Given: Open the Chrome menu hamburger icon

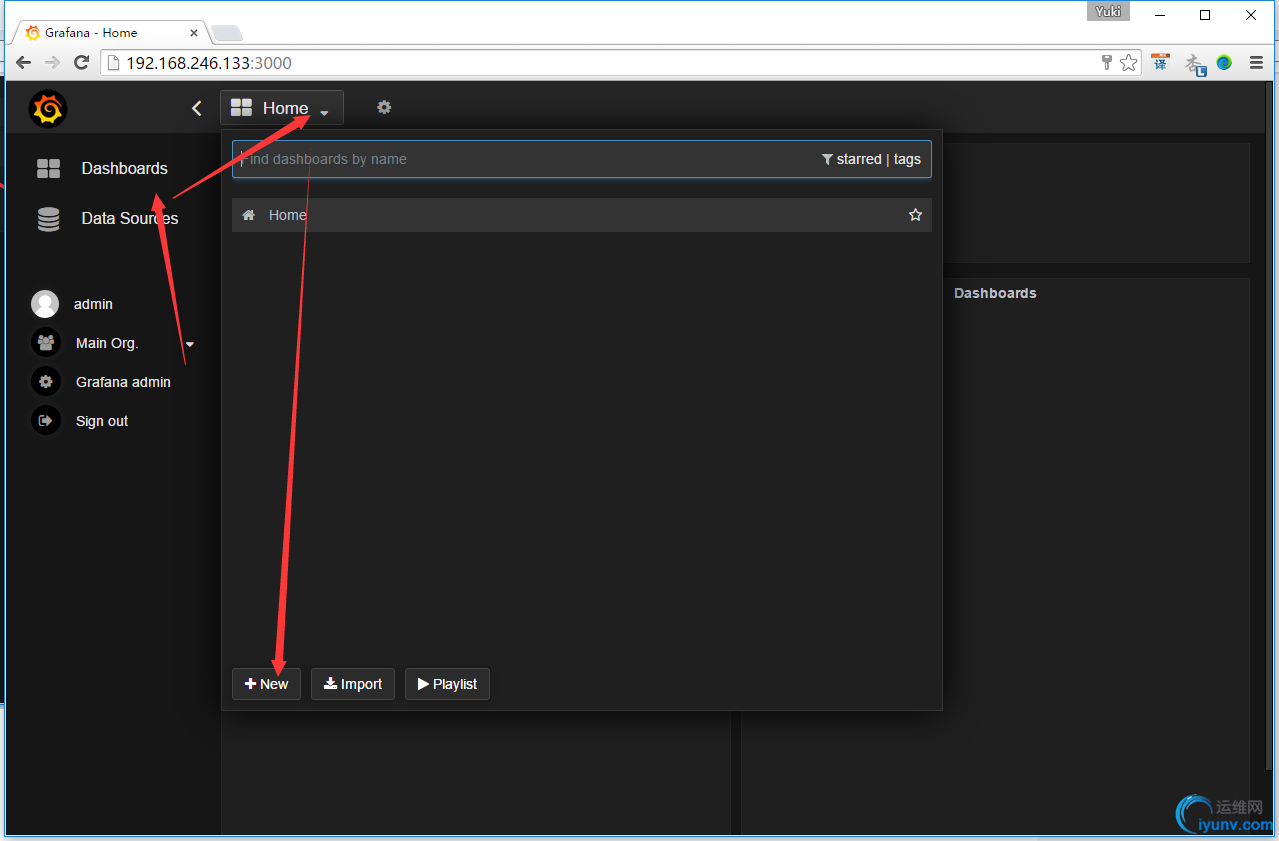Looking at the screenshot, I should (x=1256, y=63).
